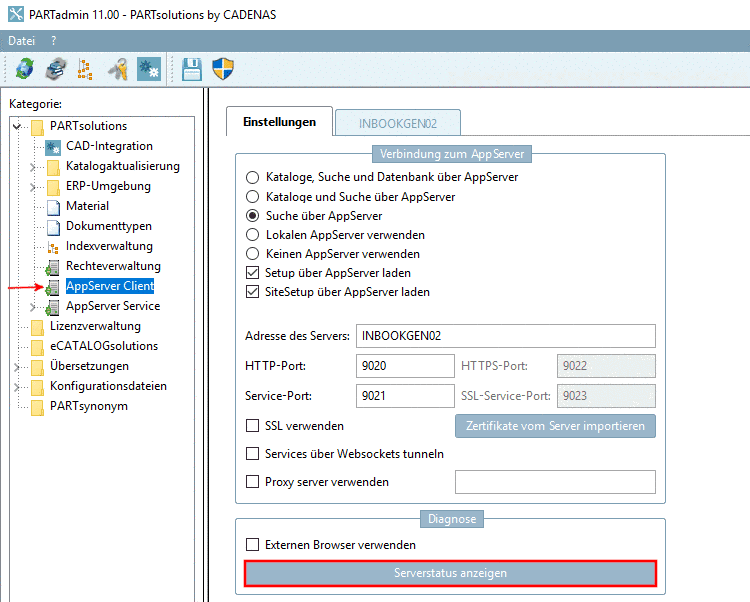Click the printer-like toolbar icon

[x=56, y=69]
